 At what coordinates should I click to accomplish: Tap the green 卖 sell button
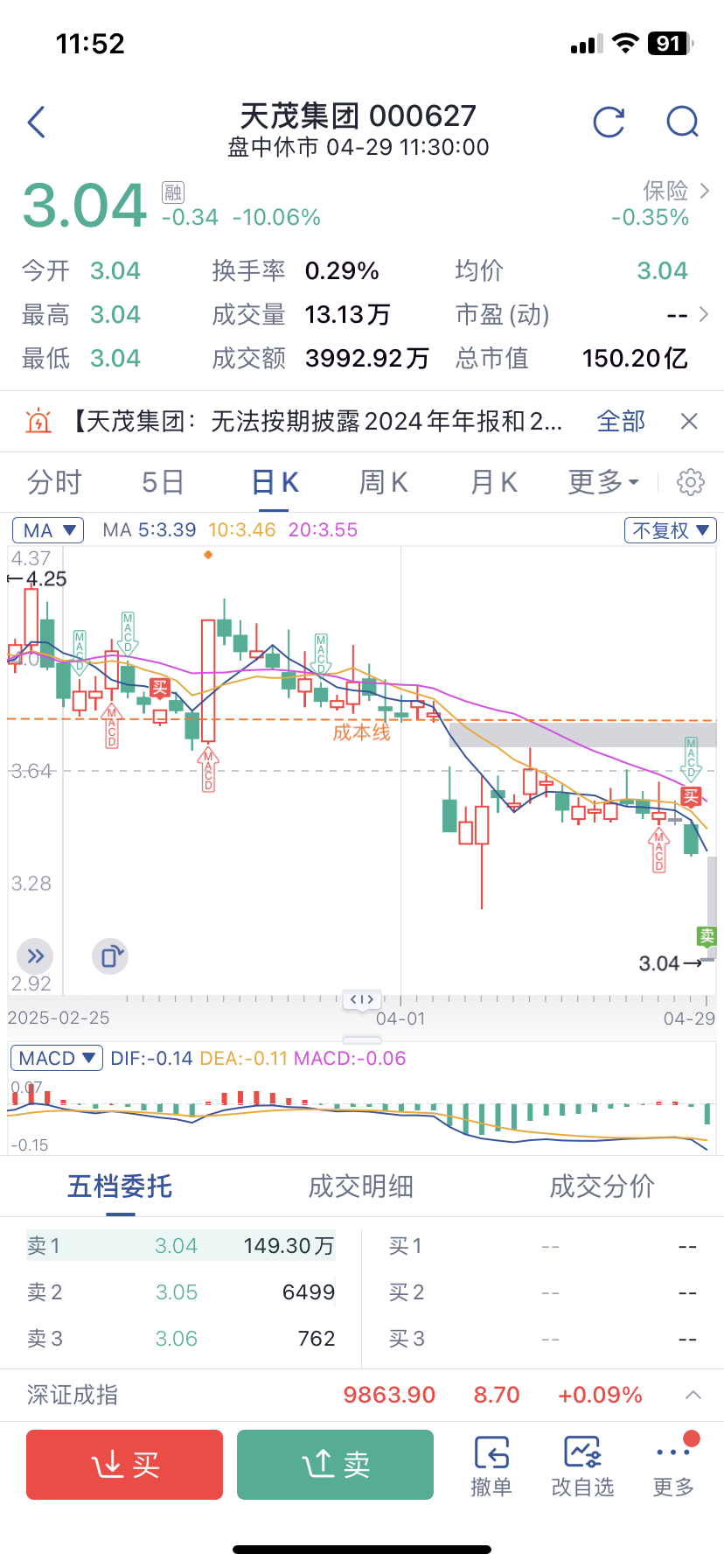[x=335, y=1465]
